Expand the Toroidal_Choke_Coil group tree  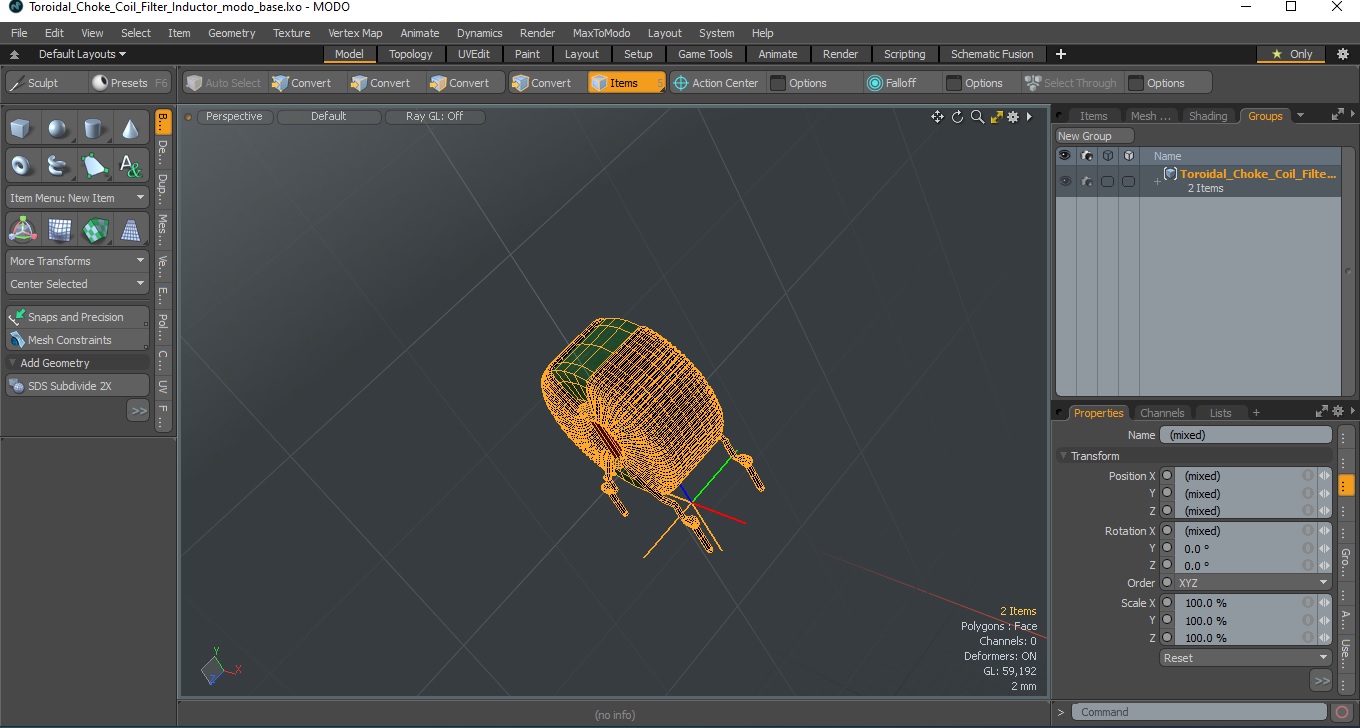tap(1157, 181)
